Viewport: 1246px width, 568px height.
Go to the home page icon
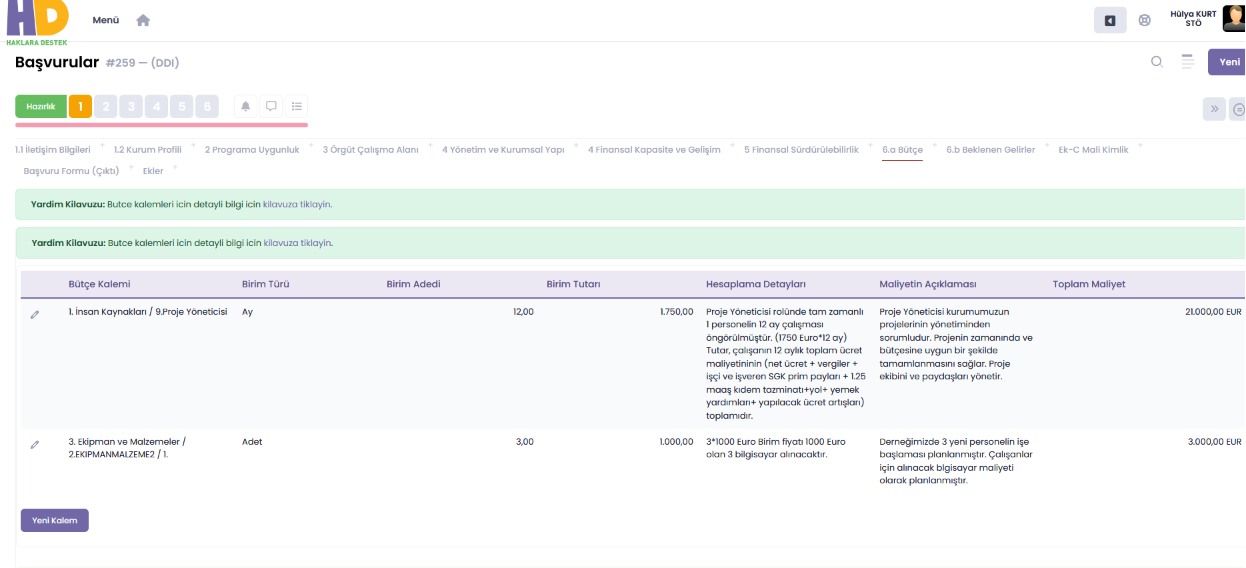tap(143, 20)
